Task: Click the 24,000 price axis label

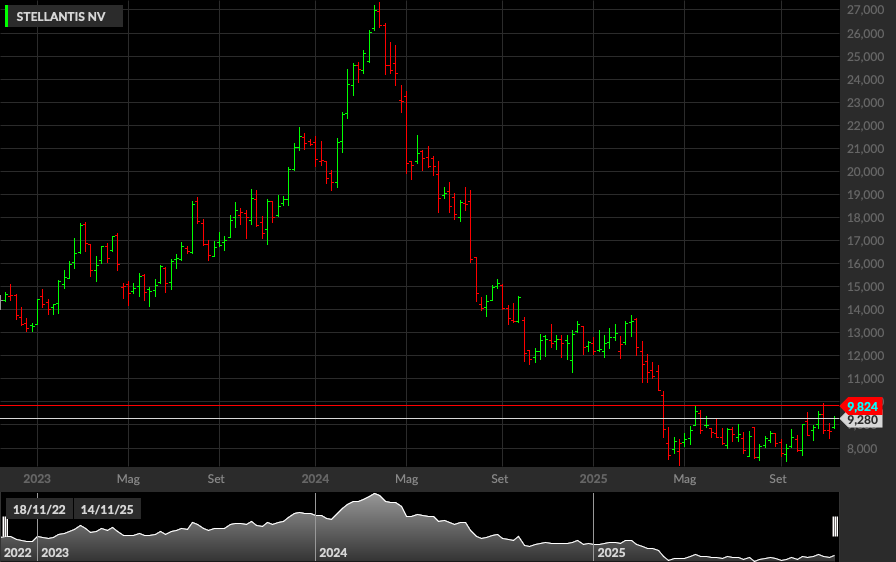Action: 865,79
